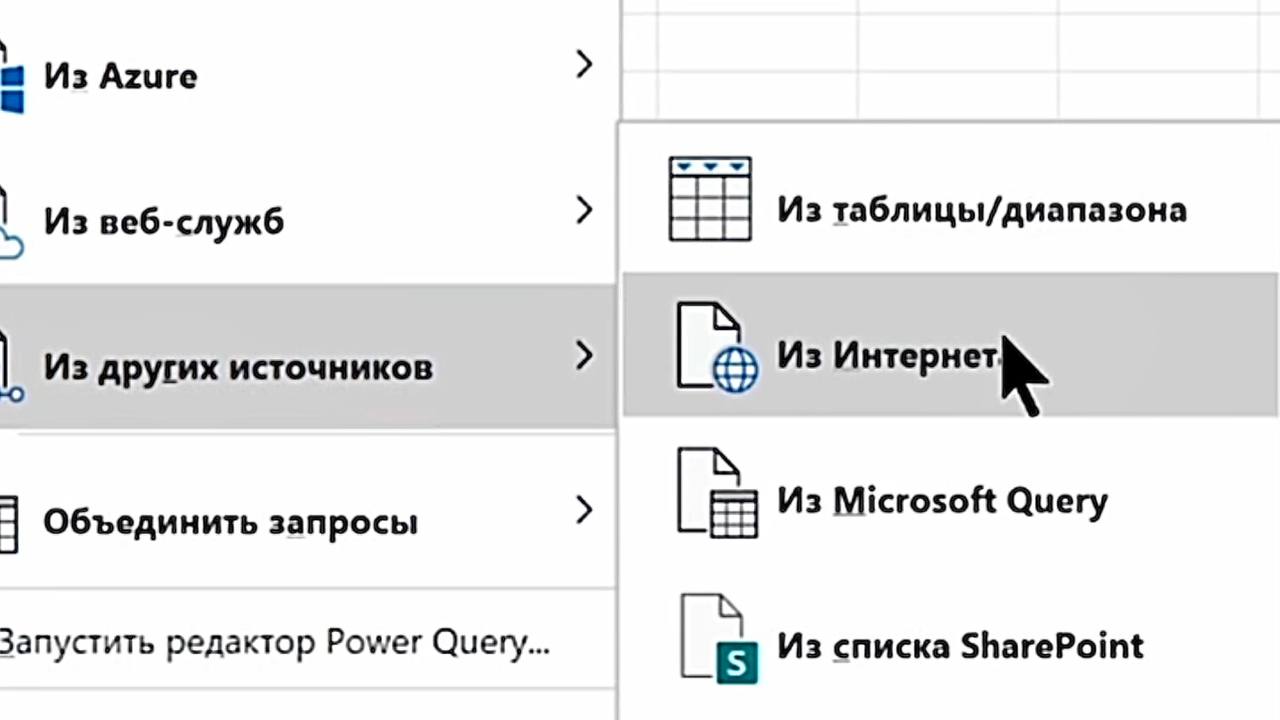
Task: Launch Запустить редактор Power Query
Action: pos(275,642)
